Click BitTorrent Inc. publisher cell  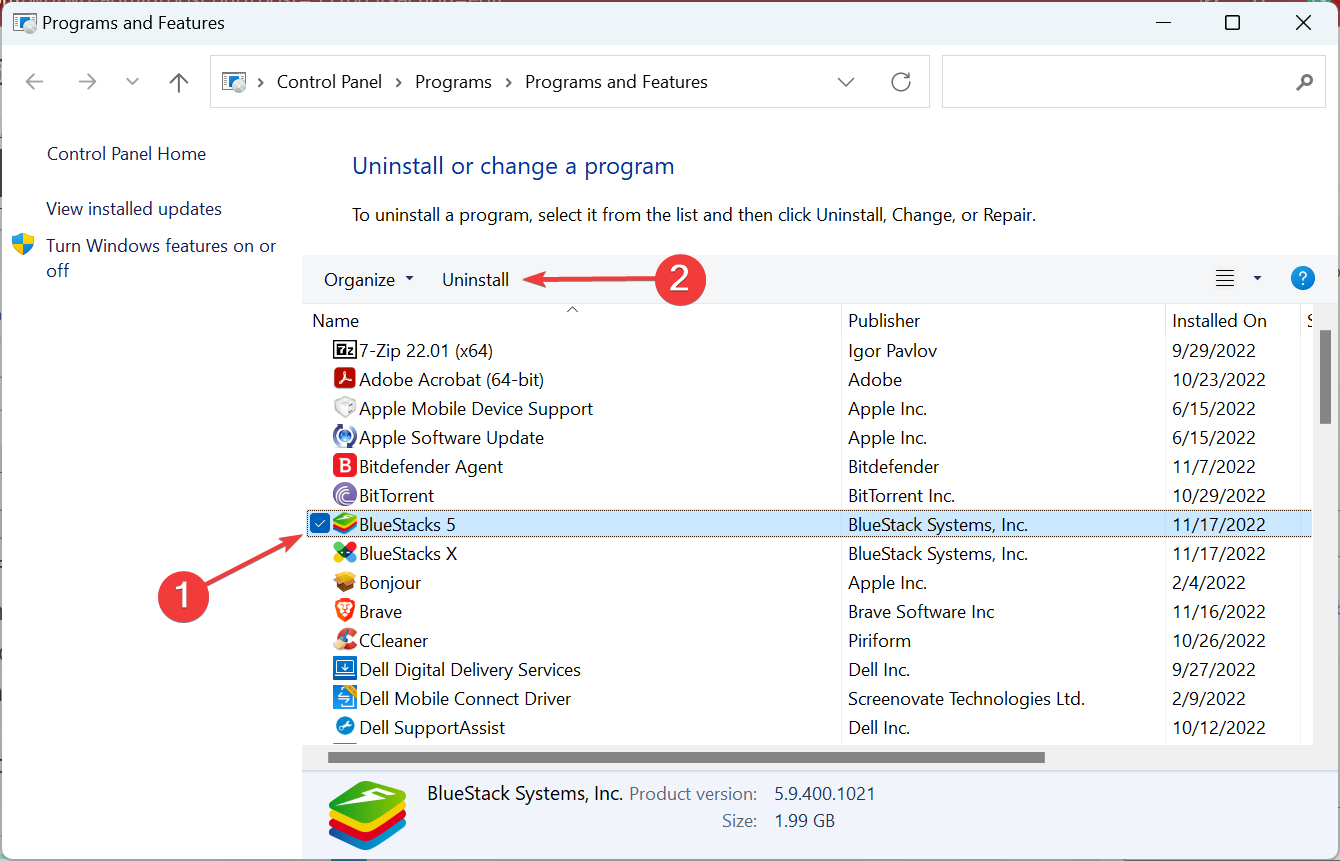[x=901, y=495]
